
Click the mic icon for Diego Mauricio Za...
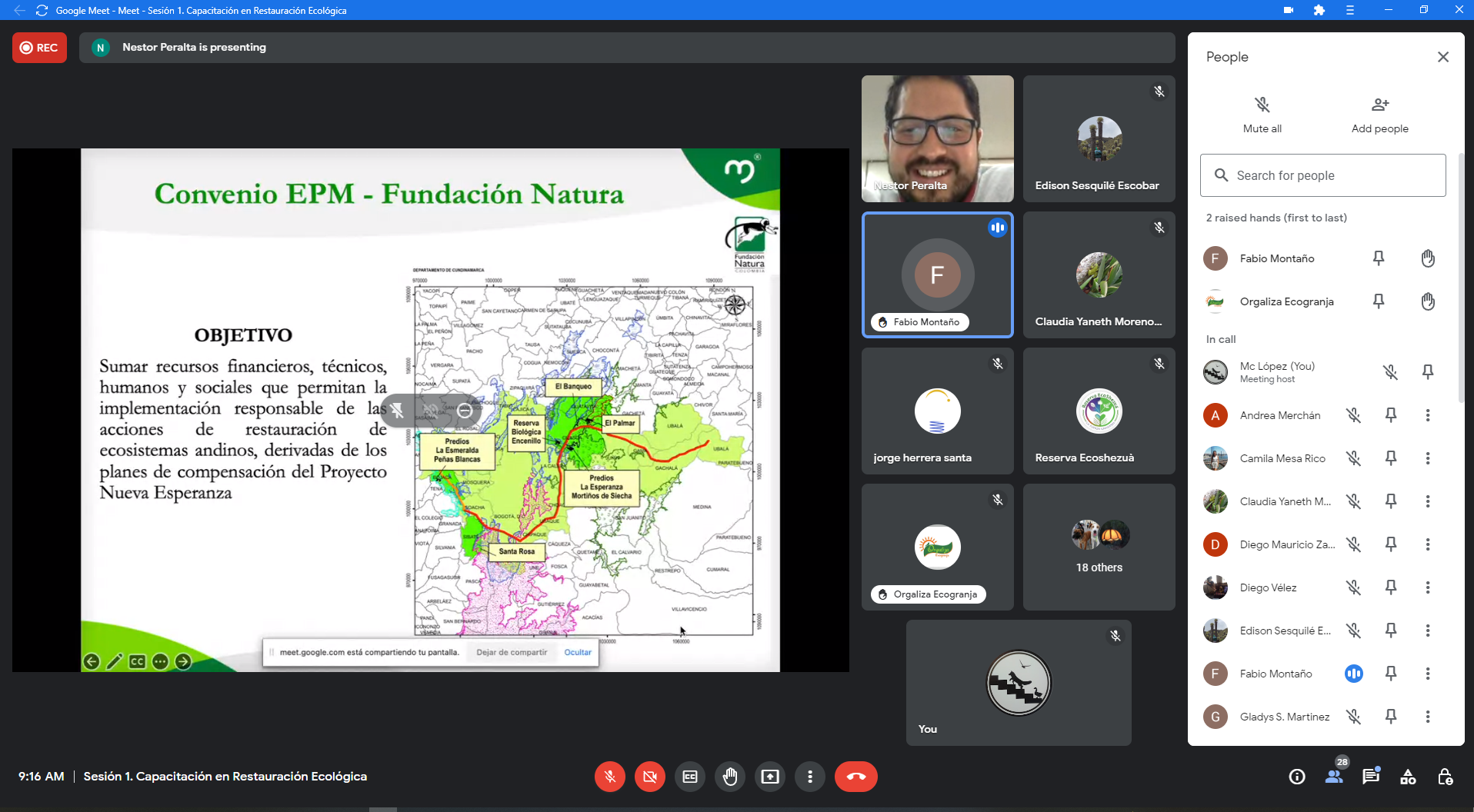point(1354,544)
